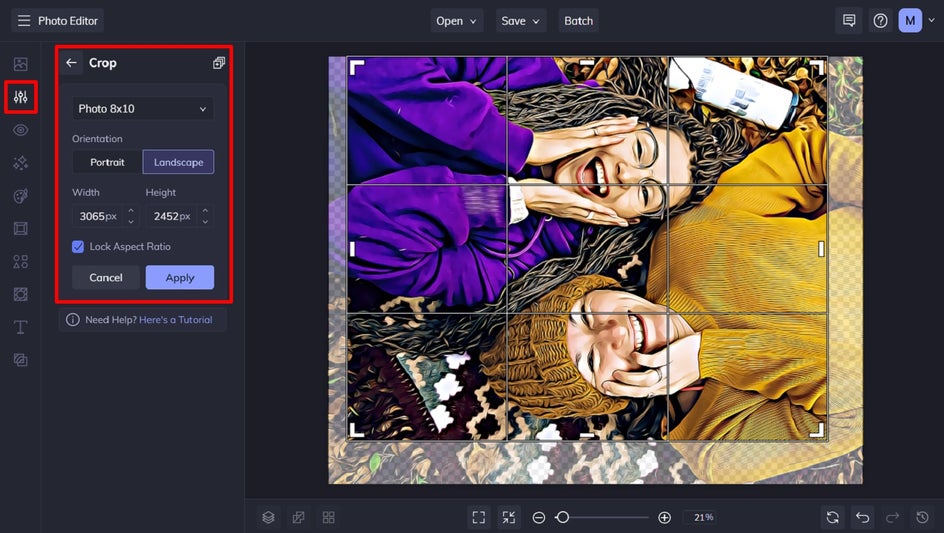
Task: Select Landscape orientation
Action: click(x=178, y=162)
